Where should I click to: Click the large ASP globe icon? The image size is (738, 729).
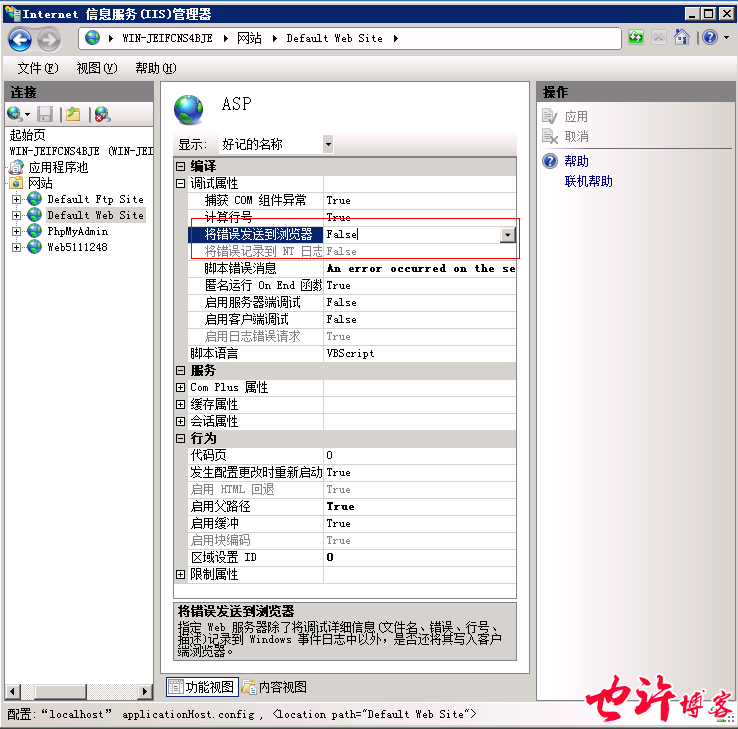pos(189,110)
